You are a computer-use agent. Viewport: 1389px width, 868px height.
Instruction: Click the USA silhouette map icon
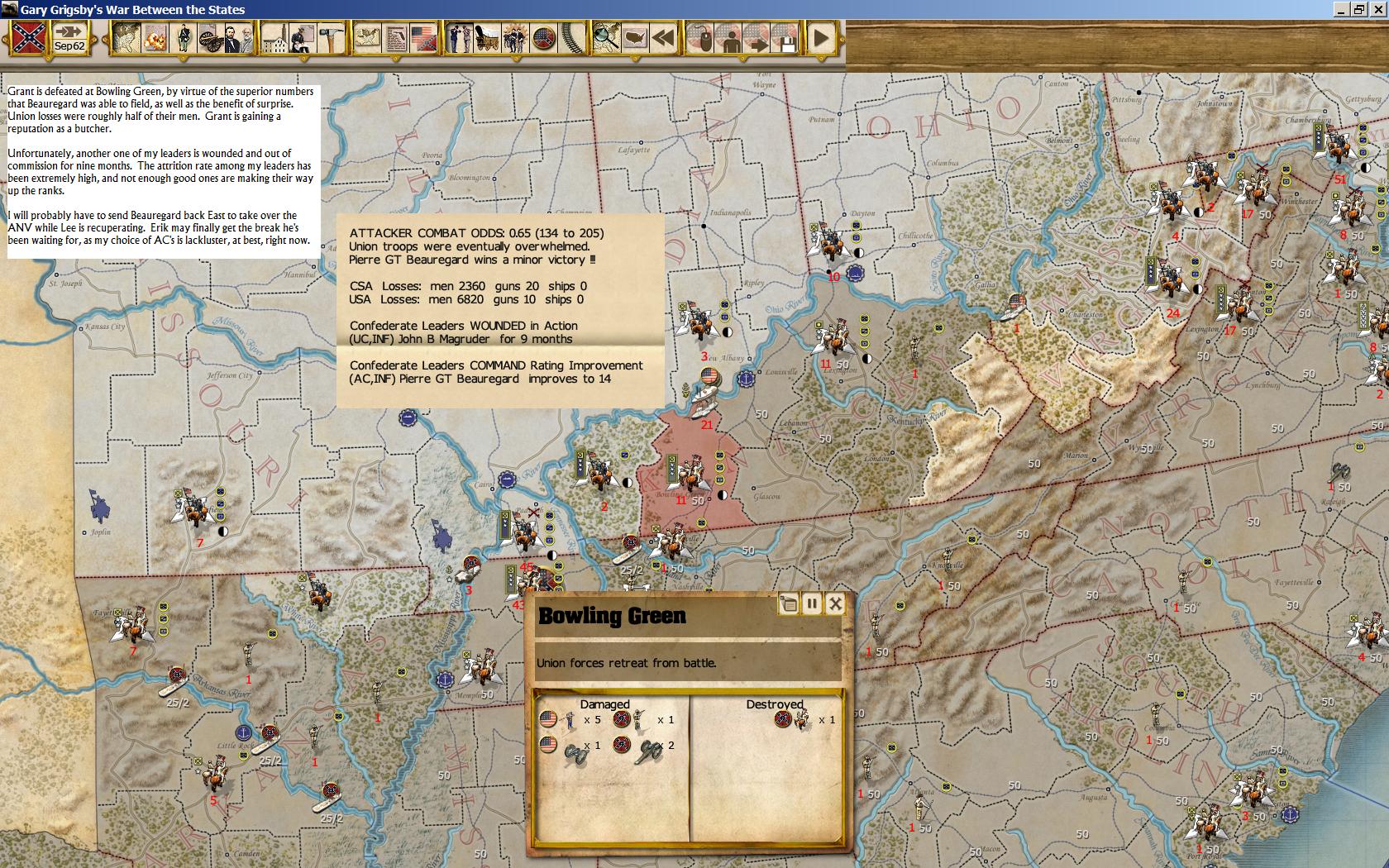point(634,38)
